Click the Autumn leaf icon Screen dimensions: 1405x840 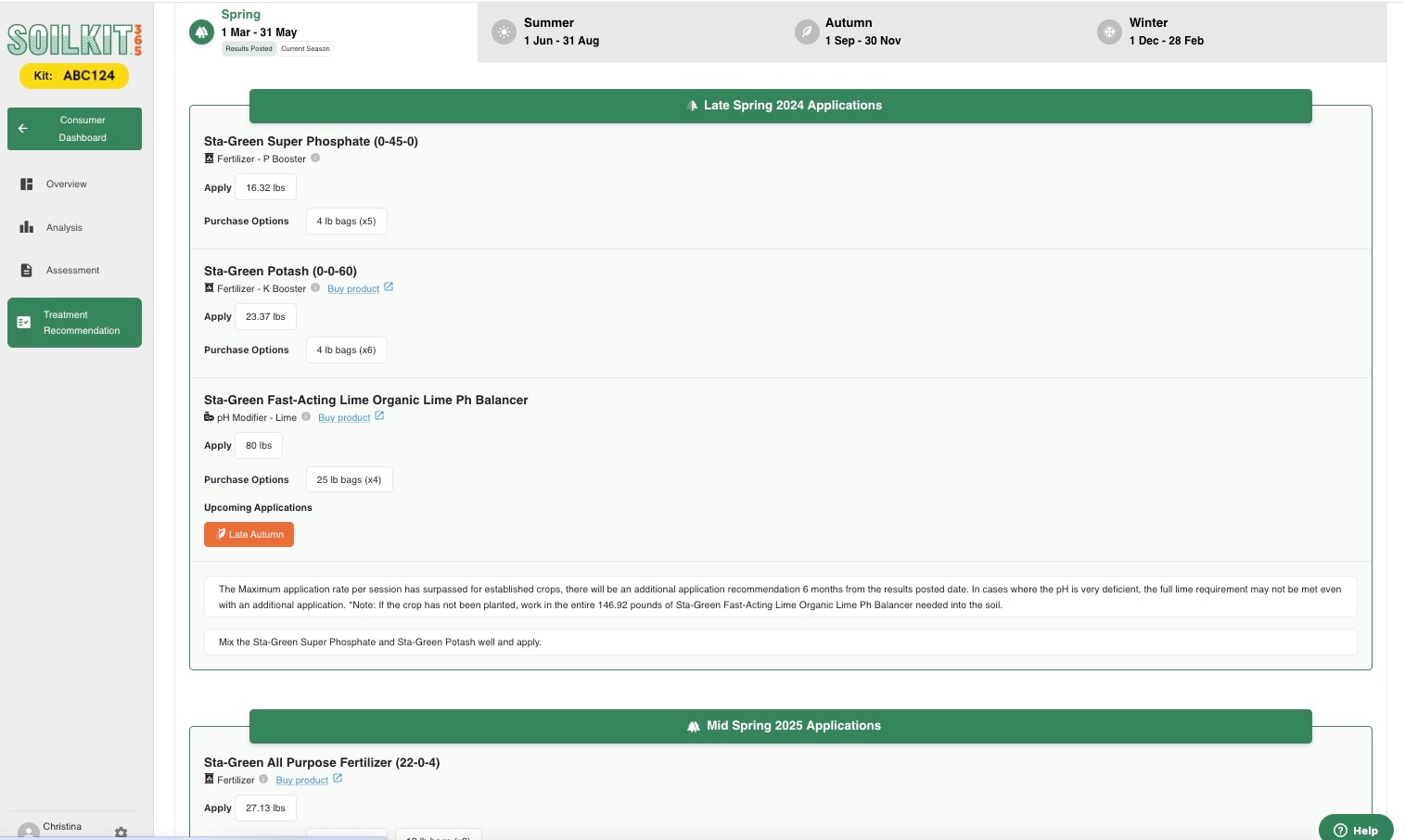(x=807, y=32)
